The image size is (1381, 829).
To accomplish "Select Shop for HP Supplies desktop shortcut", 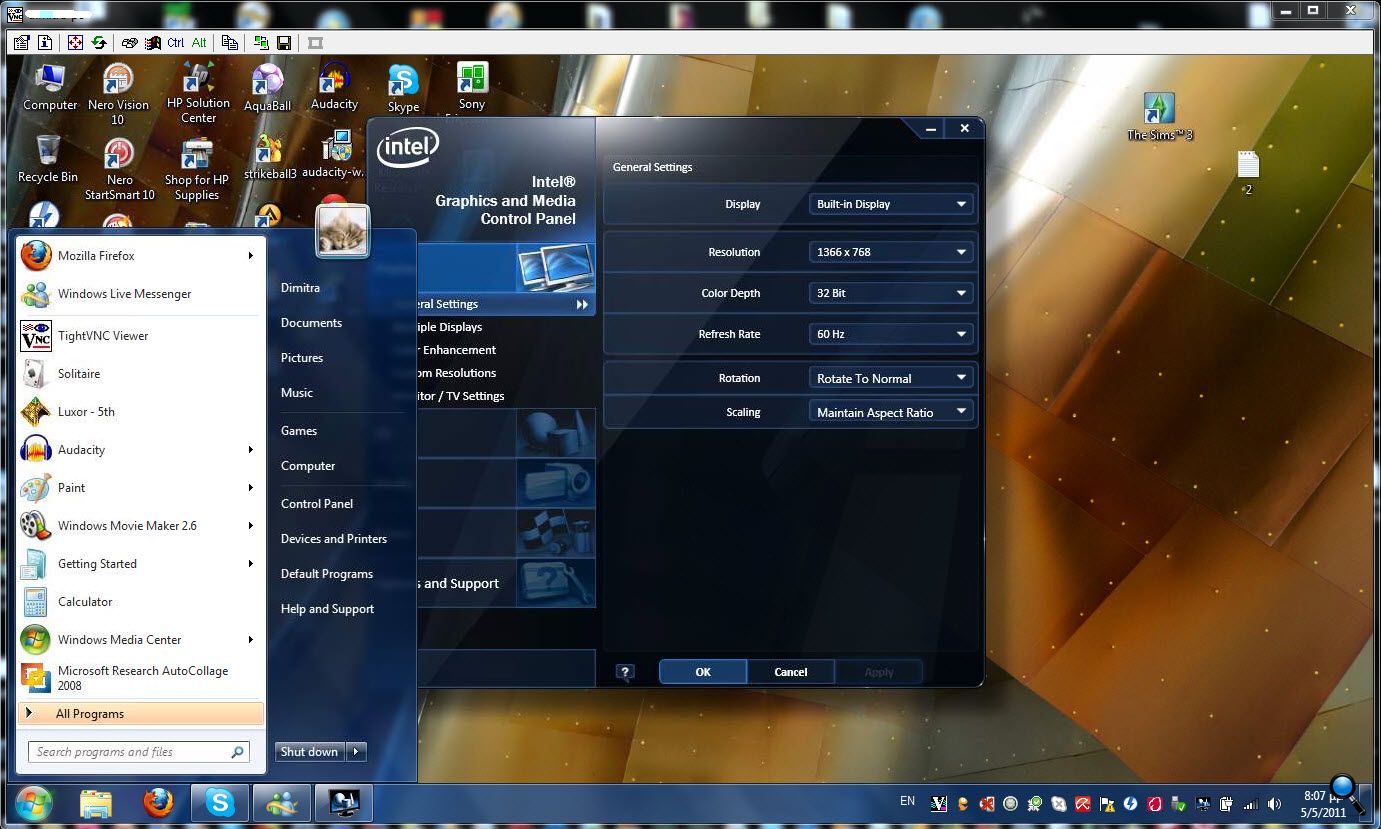I will (x=197, y=169).
